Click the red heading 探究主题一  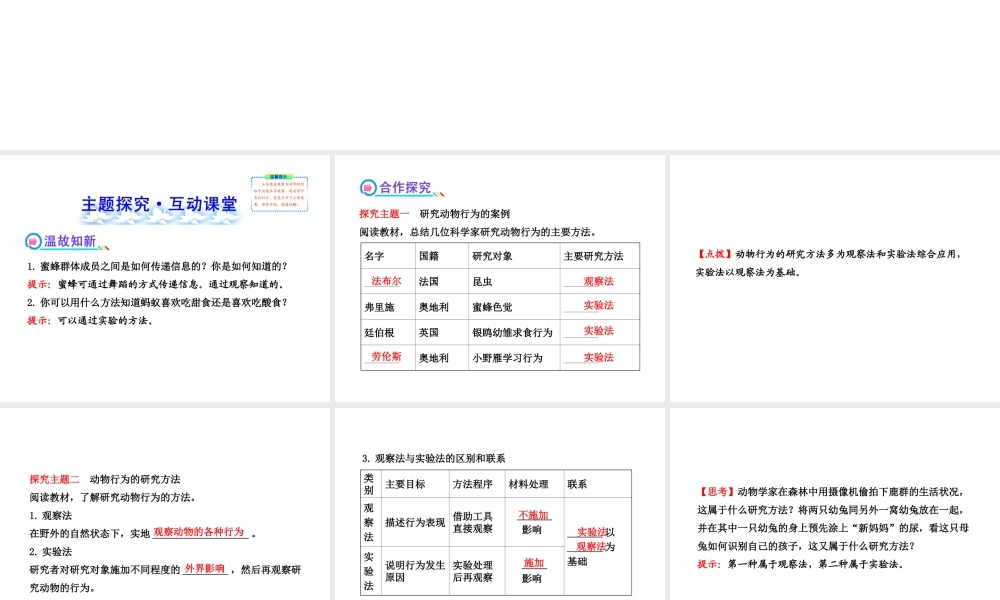384,214
